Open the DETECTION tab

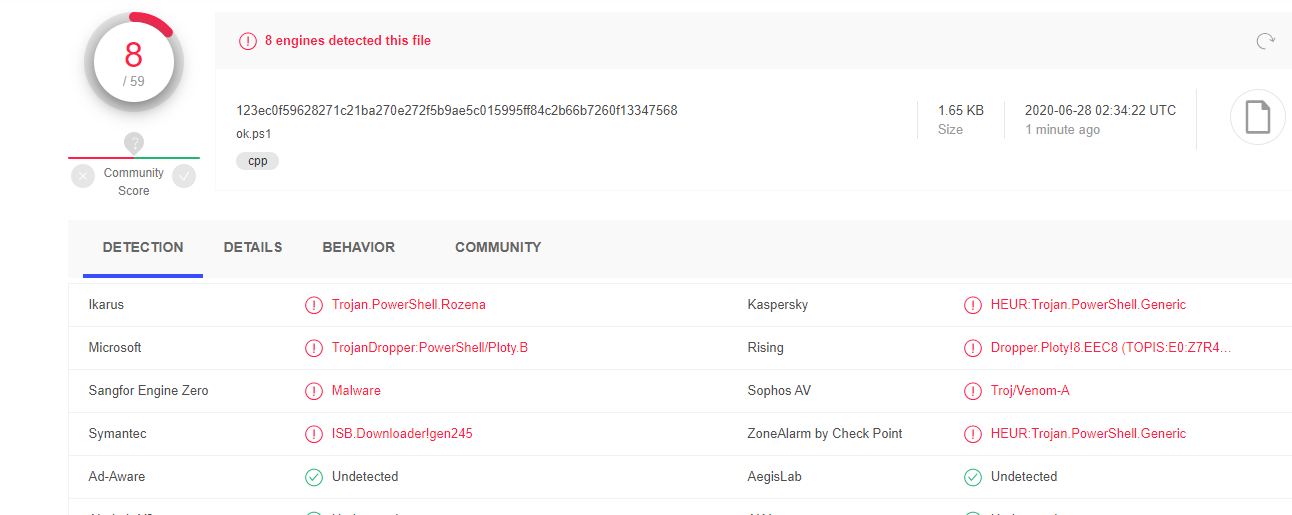pos(143,247)
